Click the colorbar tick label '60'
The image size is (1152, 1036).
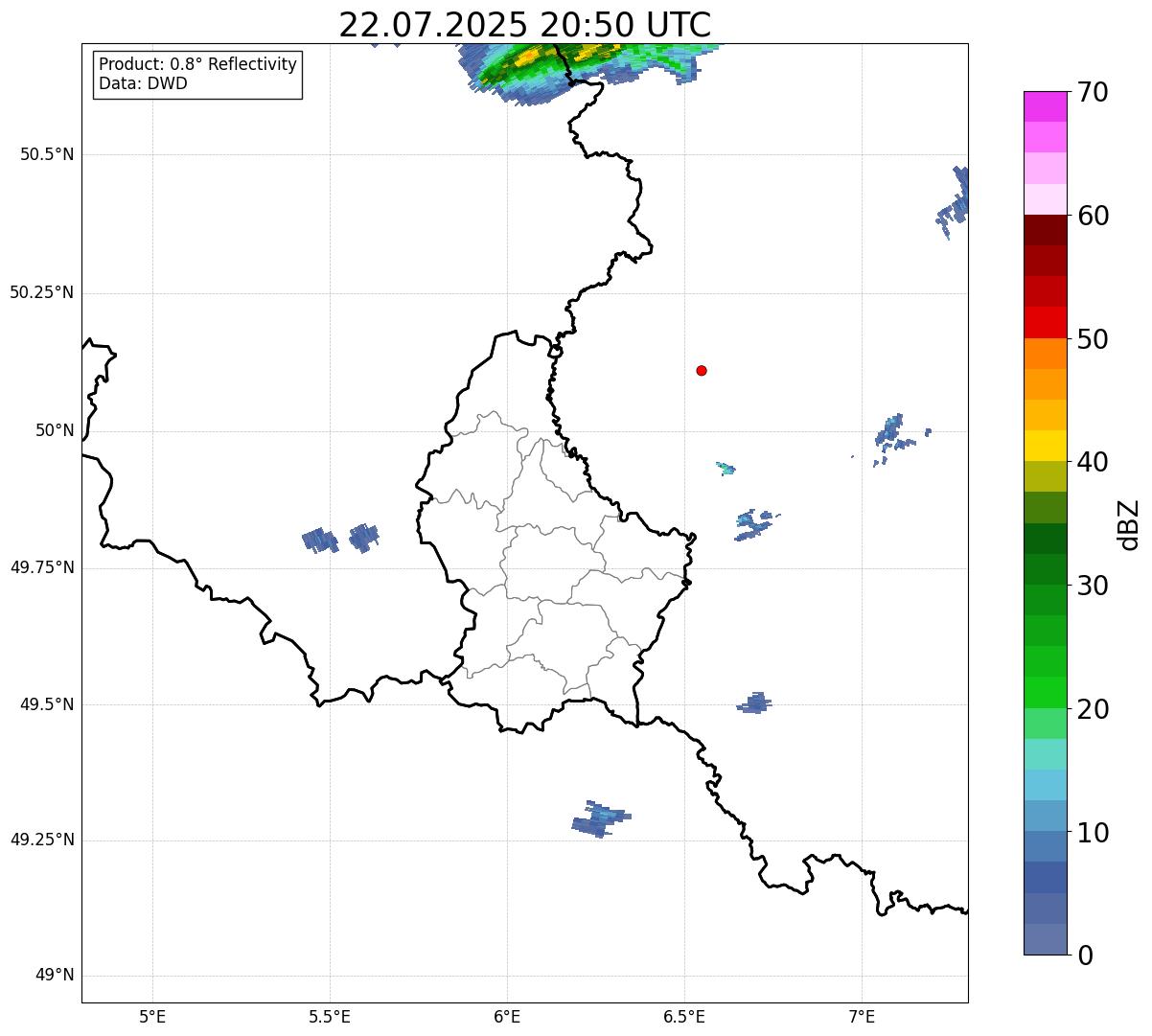click(1093, 216)
